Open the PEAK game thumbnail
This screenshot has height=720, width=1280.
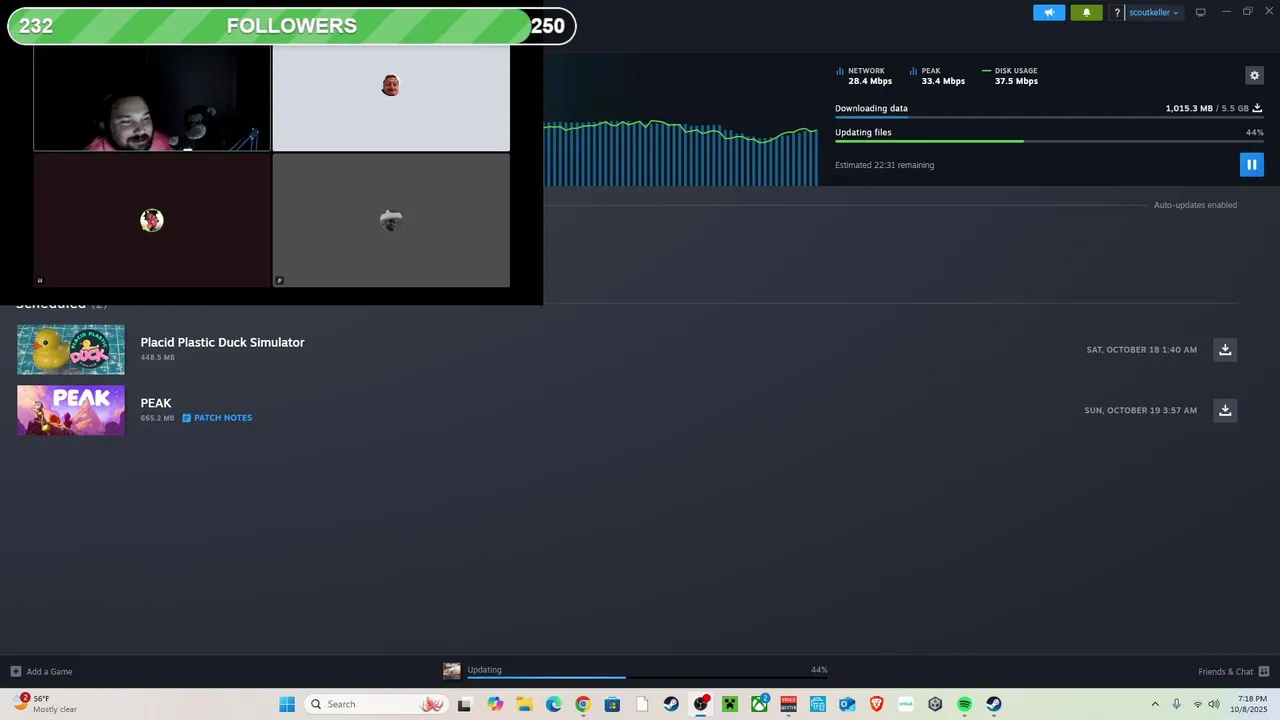(x=71, y=410)
